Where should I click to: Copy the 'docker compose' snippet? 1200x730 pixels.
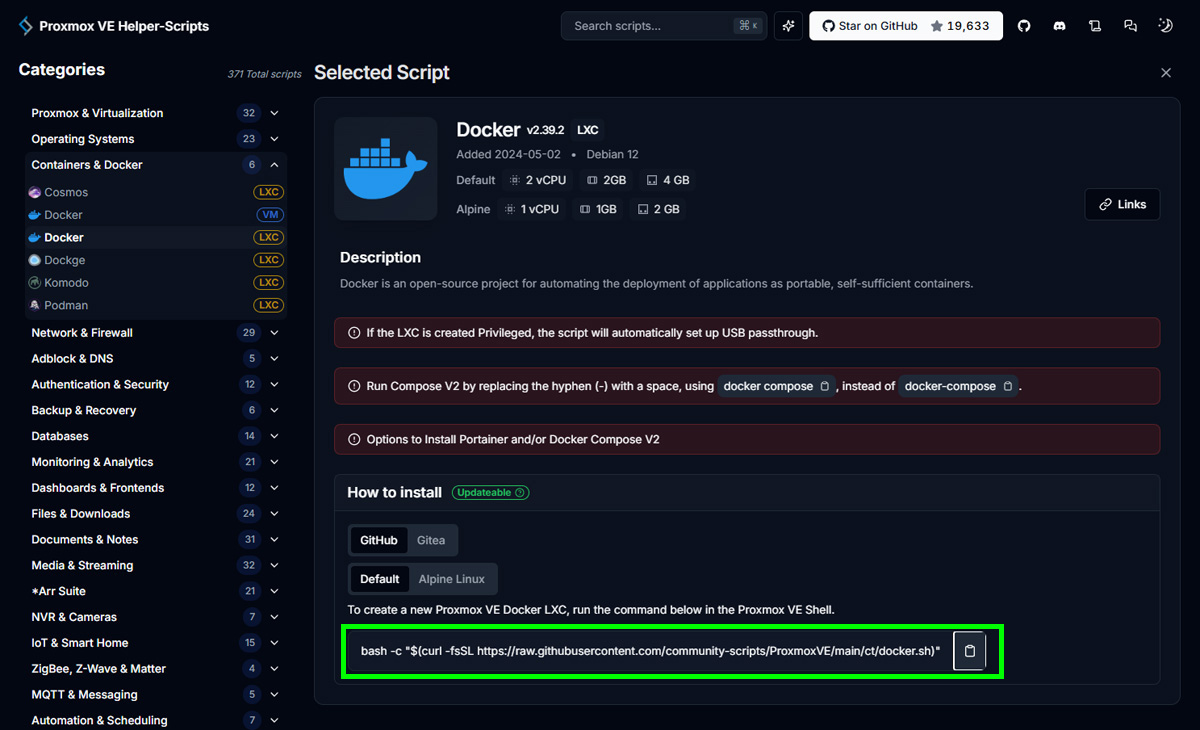[825, 386]
